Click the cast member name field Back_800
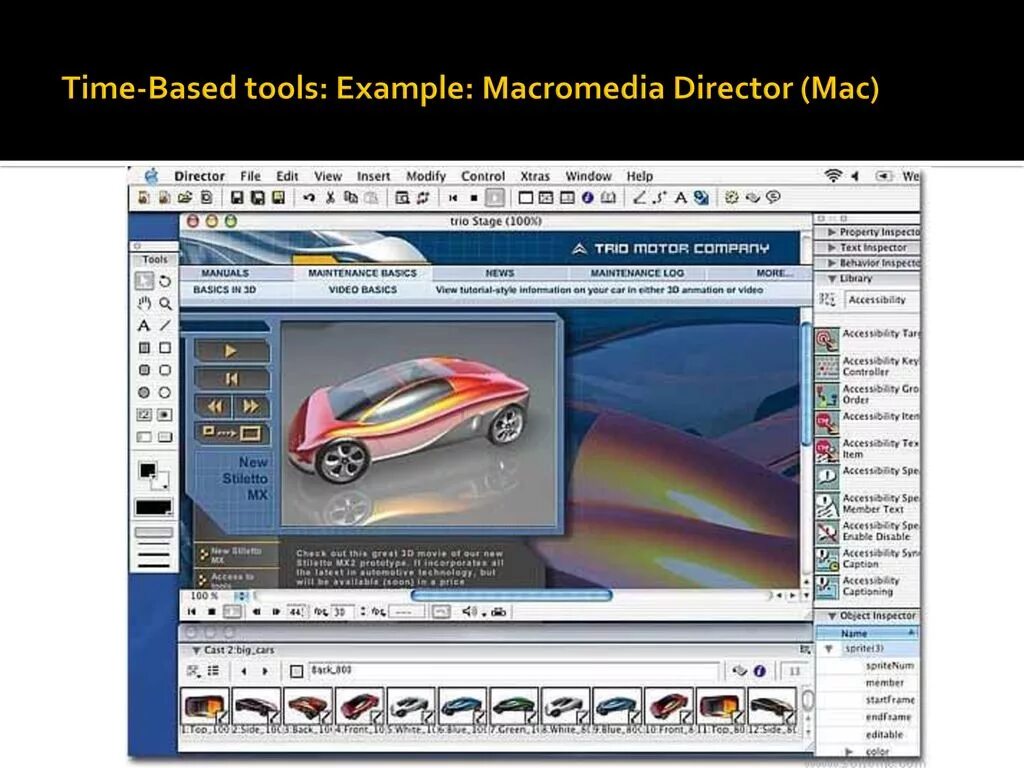 pyautogui.click(x=513, y=671)
